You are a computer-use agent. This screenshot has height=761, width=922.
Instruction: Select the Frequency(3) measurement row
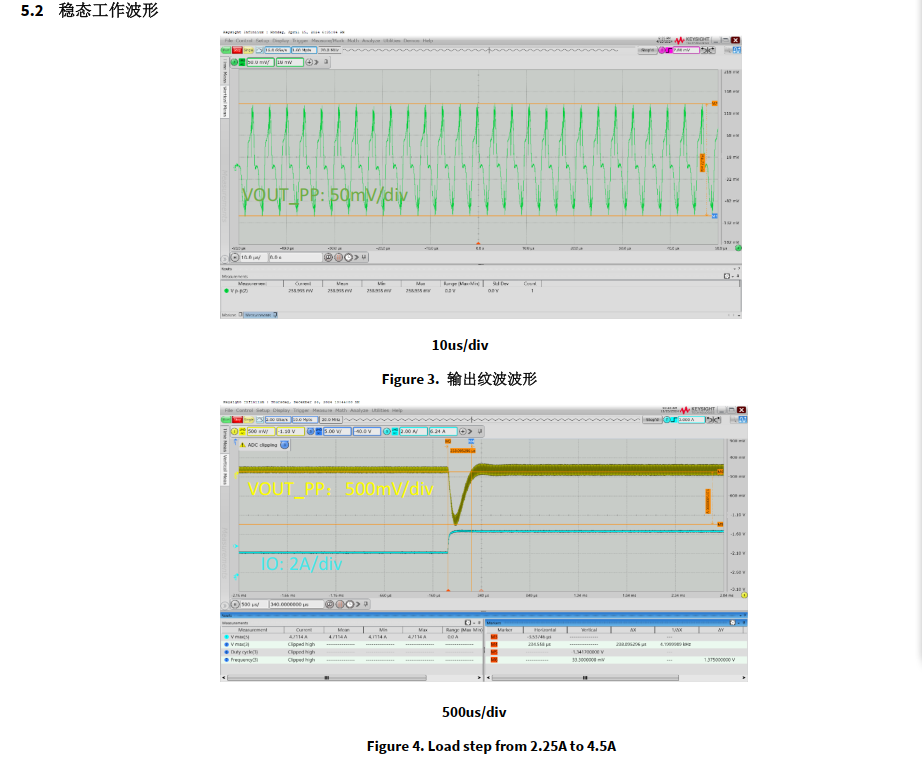[352, 660]
